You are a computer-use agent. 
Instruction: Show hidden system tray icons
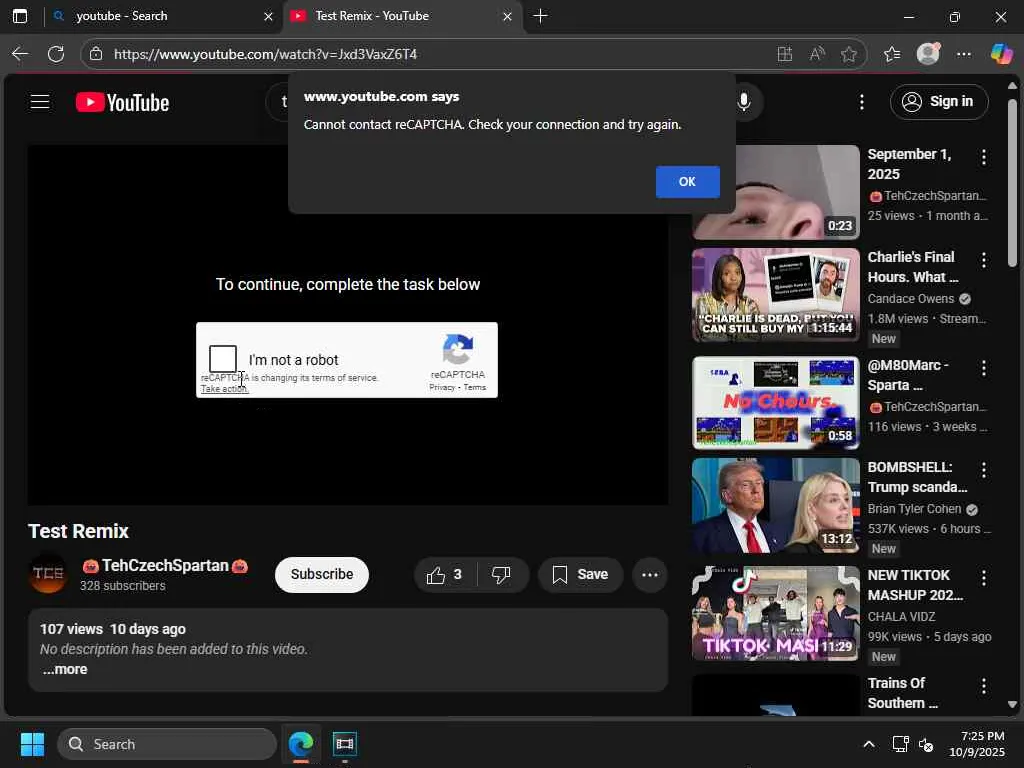click(869, 744)
